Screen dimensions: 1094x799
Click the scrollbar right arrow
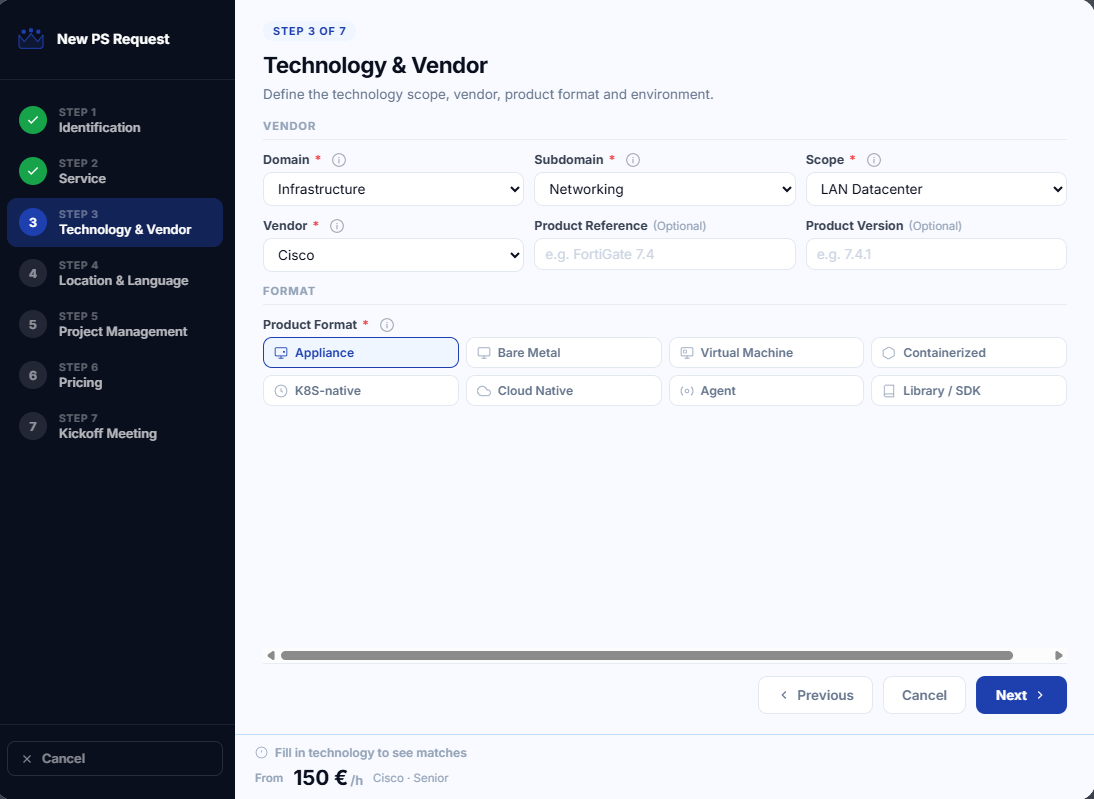pos(1058,655)
